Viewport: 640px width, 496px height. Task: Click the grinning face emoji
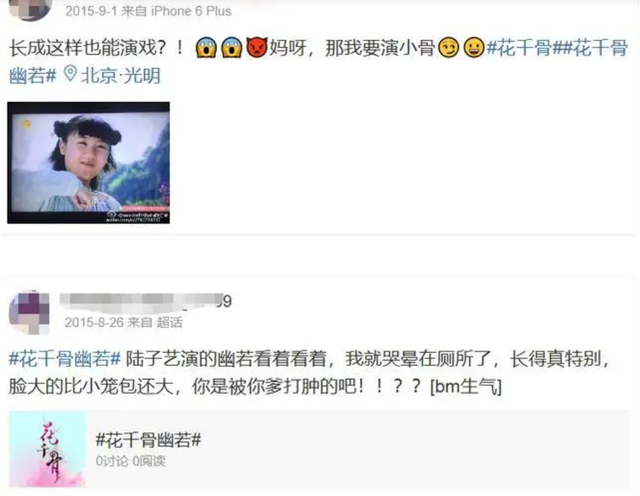pos(474,48)
